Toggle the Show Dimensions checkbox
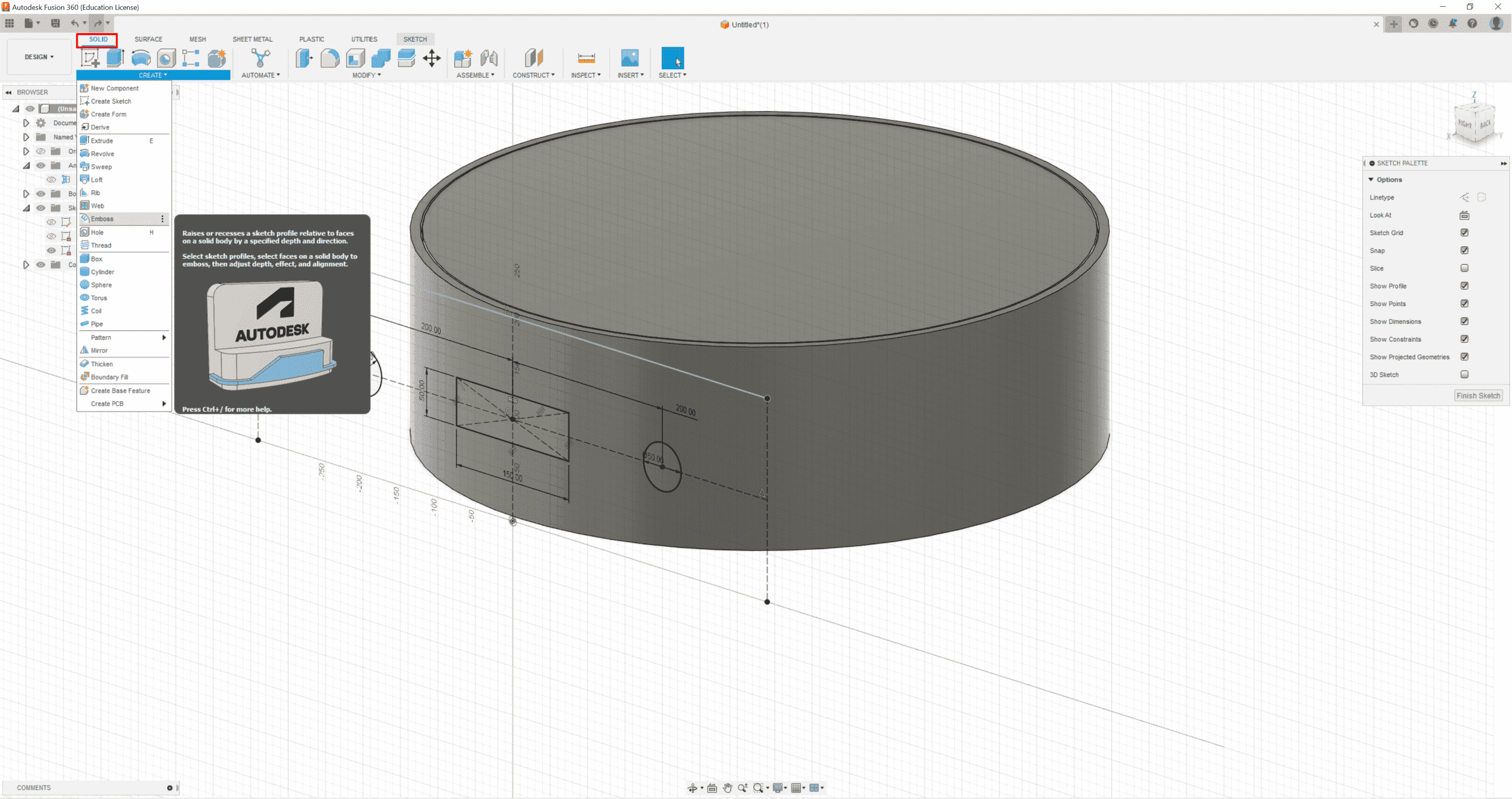Viewport: 1512px width, 799px height. click(1464, 321)
